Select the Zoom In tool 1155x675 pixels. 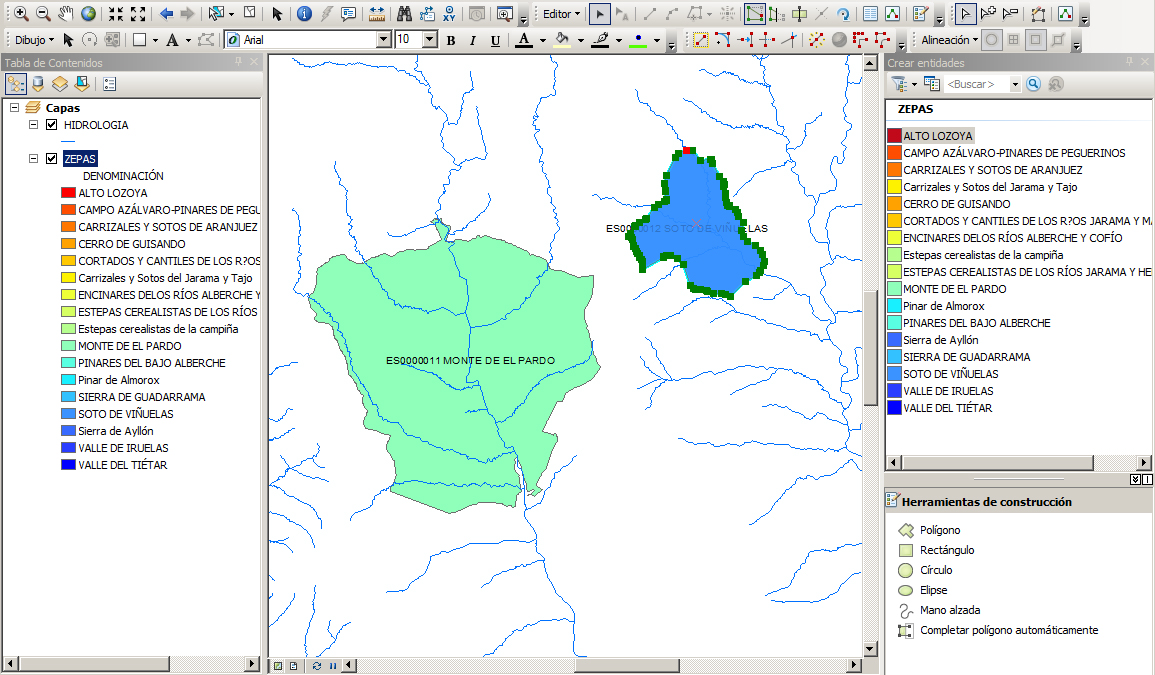pos(20,14)
